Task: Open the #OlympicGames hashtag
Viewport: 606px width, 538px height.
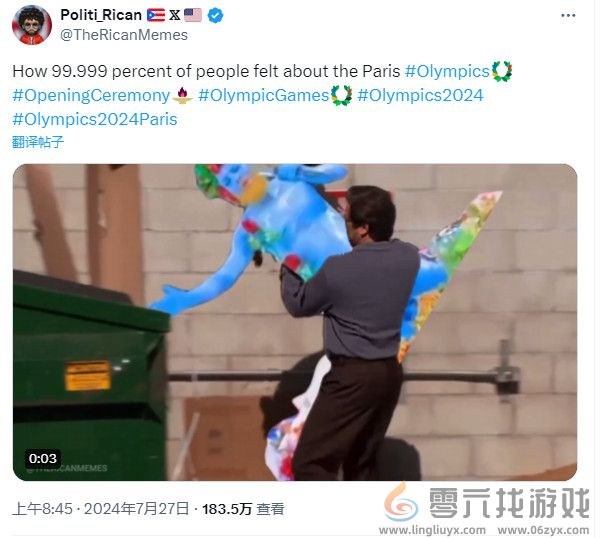Action: point(264,95)
